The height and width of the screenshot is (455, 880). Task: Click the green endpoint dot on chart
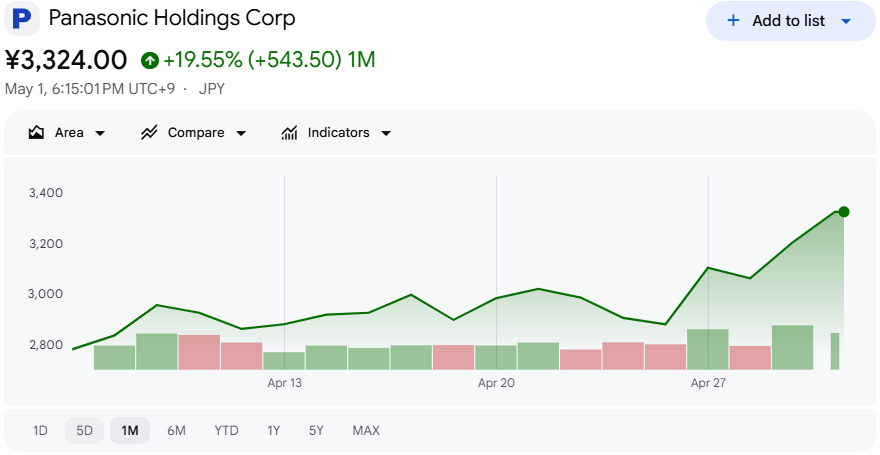[844, 212]
